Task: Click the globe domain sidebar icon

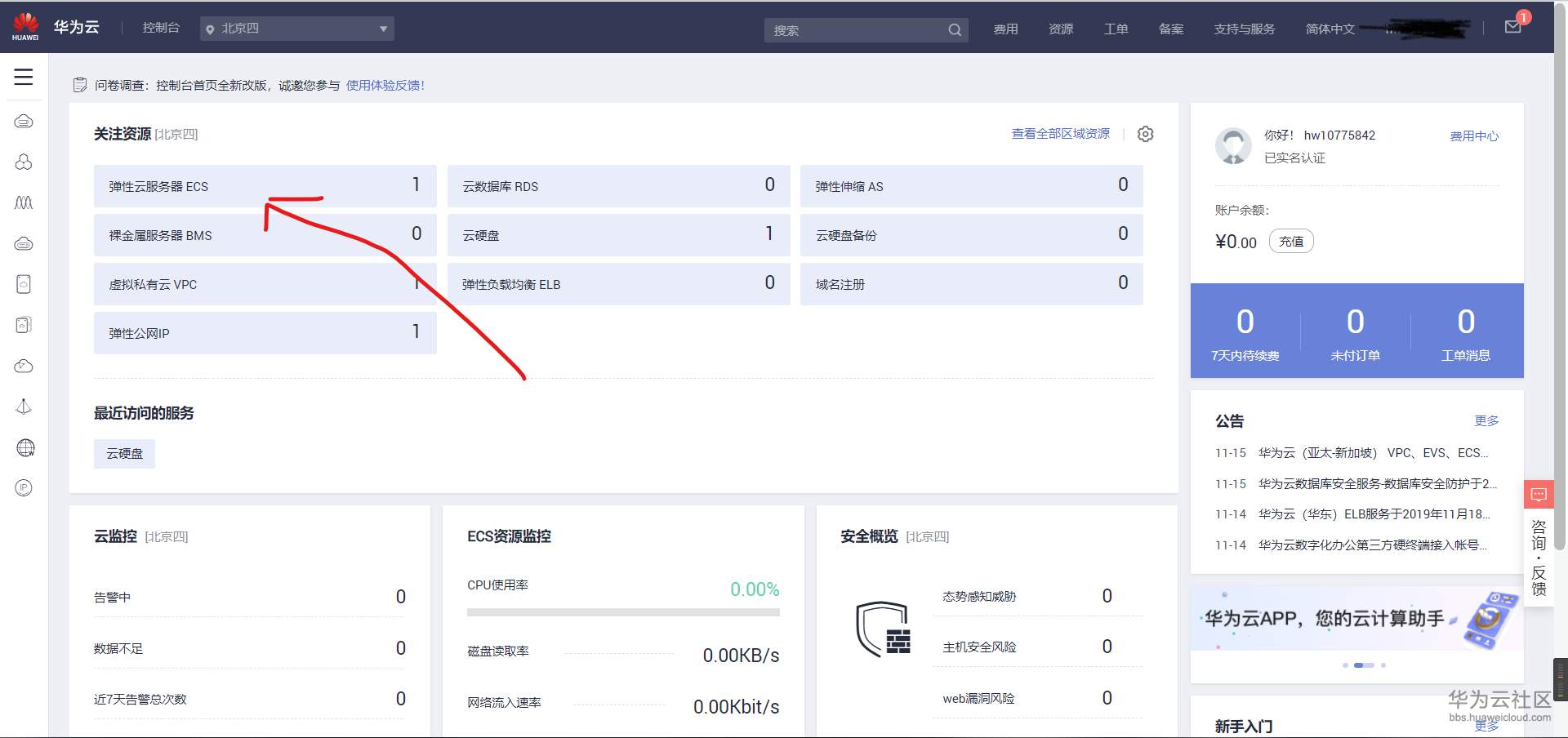Action: [x=25, y=447]
